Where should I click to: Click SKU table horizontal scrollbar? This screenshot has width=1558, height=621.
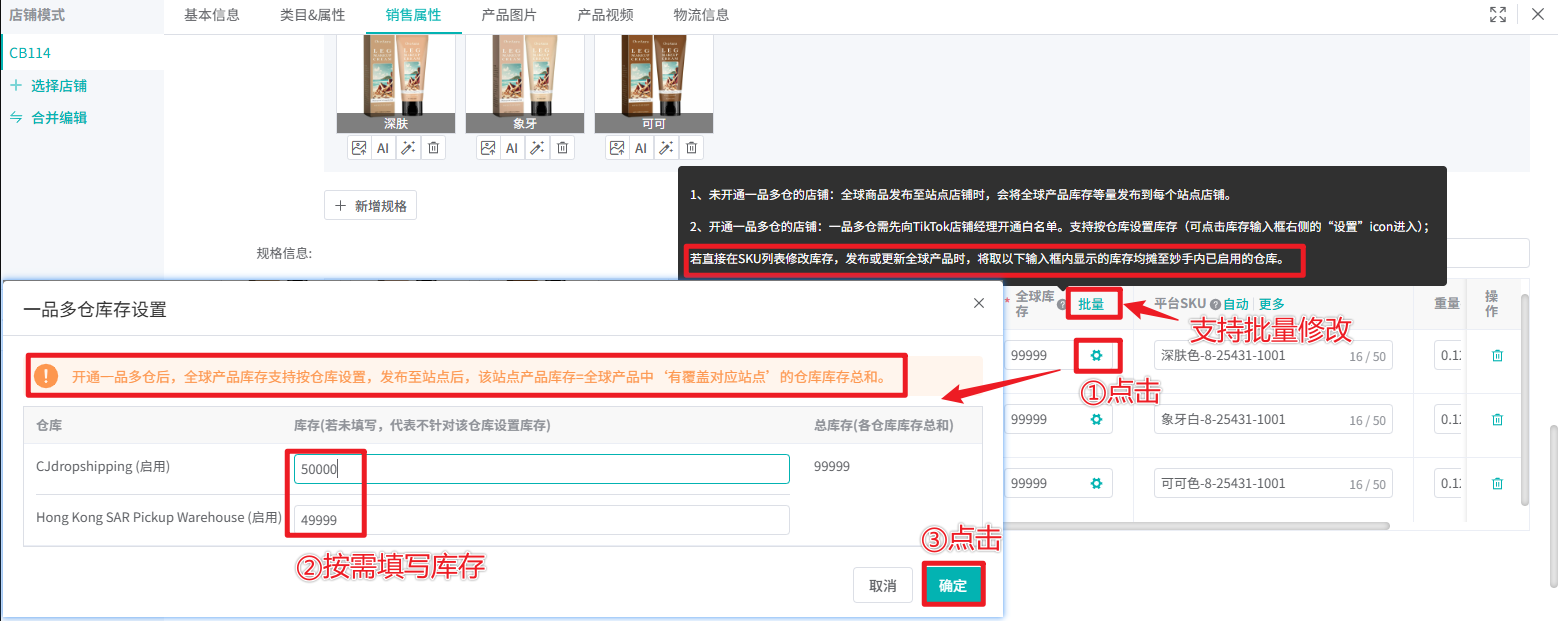click(x=1197, y=525)
